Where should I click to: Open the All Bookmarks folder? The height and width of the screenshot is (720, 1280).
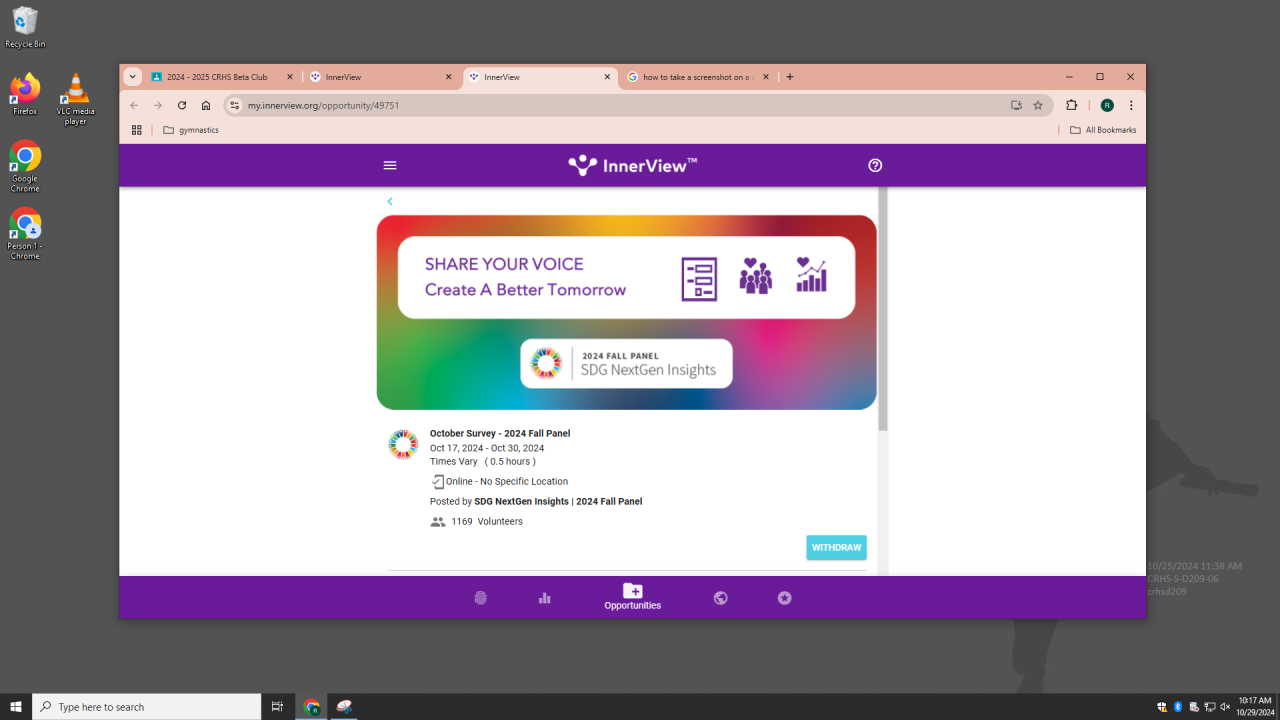click(x=1103, y=130)
